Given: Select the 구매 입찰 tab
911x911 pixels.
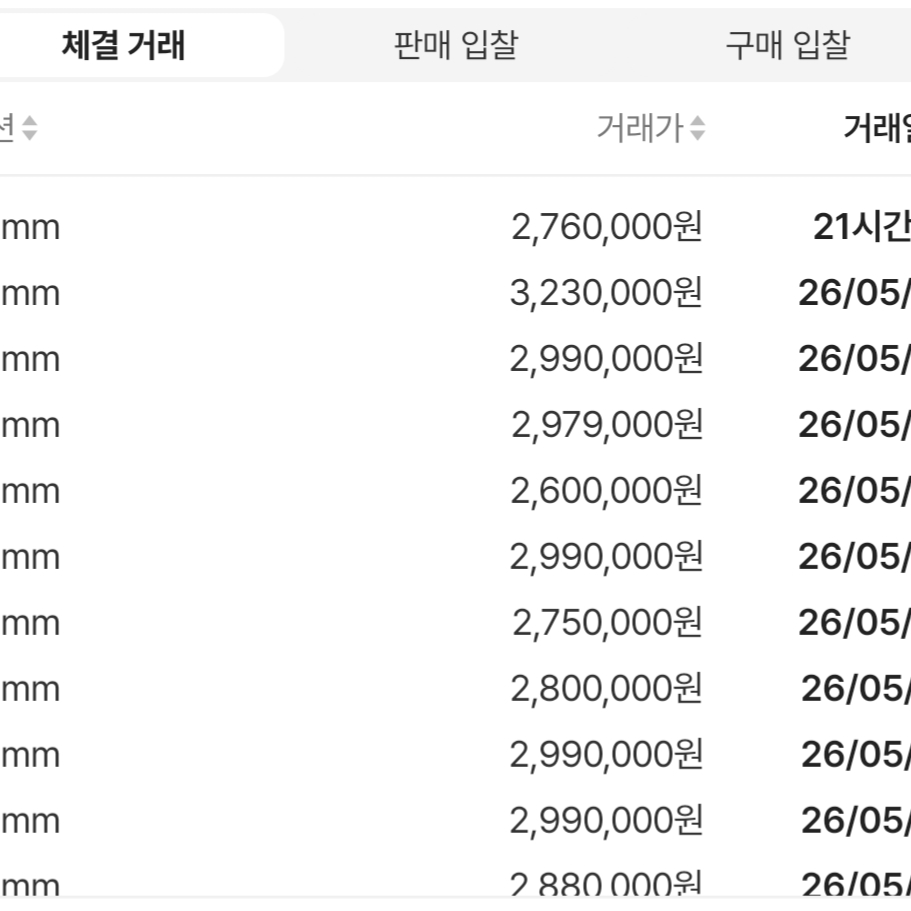Looking at the screenshot, I should (x=788, y=45).
